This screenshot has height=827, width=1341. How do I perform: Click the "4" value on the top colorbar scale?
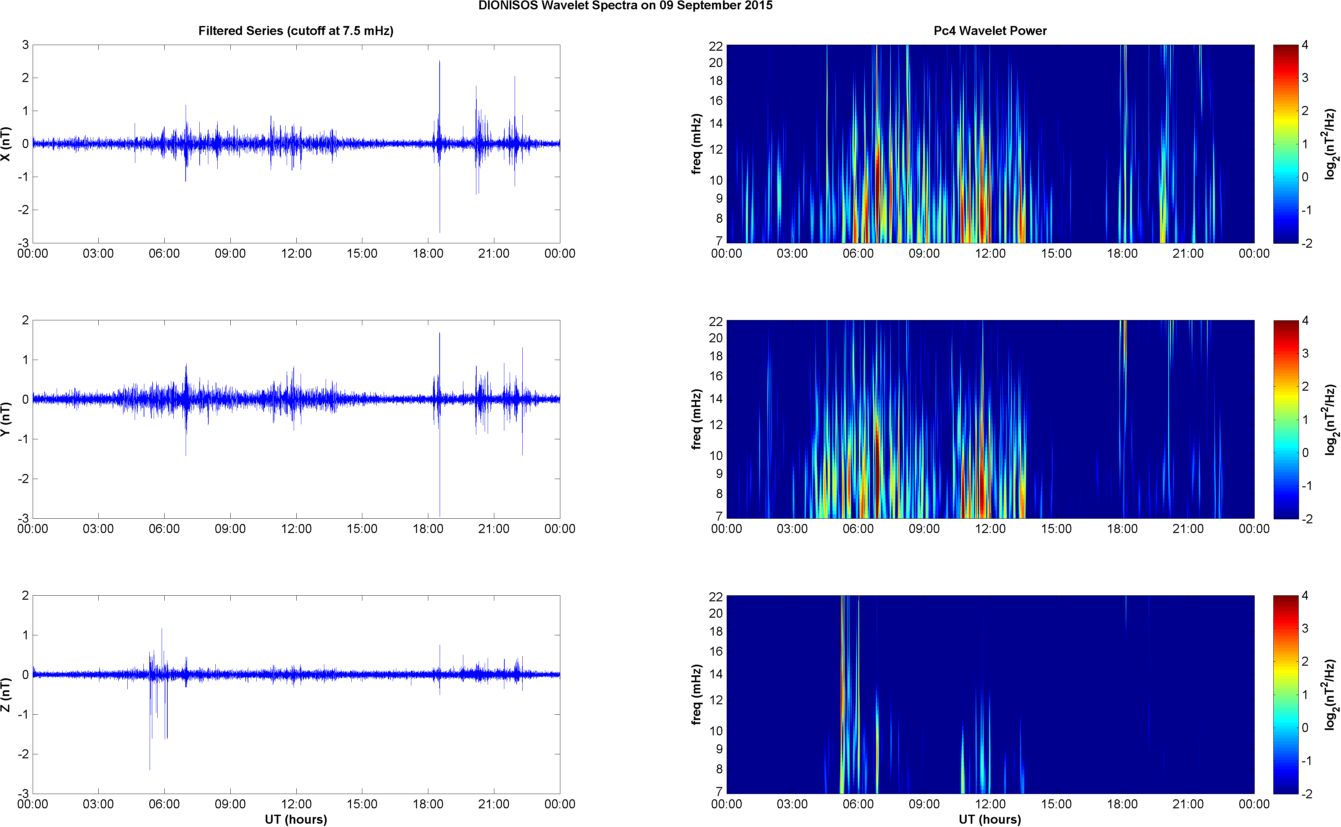(x=1307, y=46)
